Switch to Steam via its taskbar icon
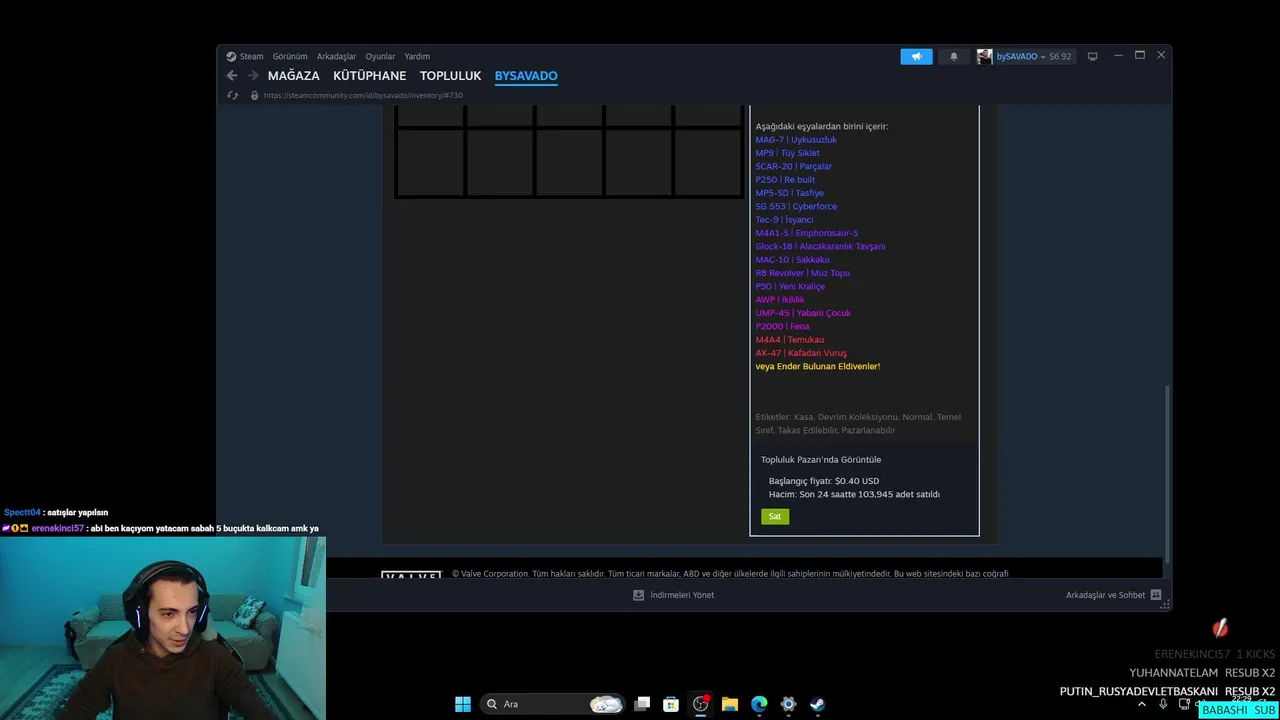The height and width of the screenshot is (720, 1280). click(817, 704)
